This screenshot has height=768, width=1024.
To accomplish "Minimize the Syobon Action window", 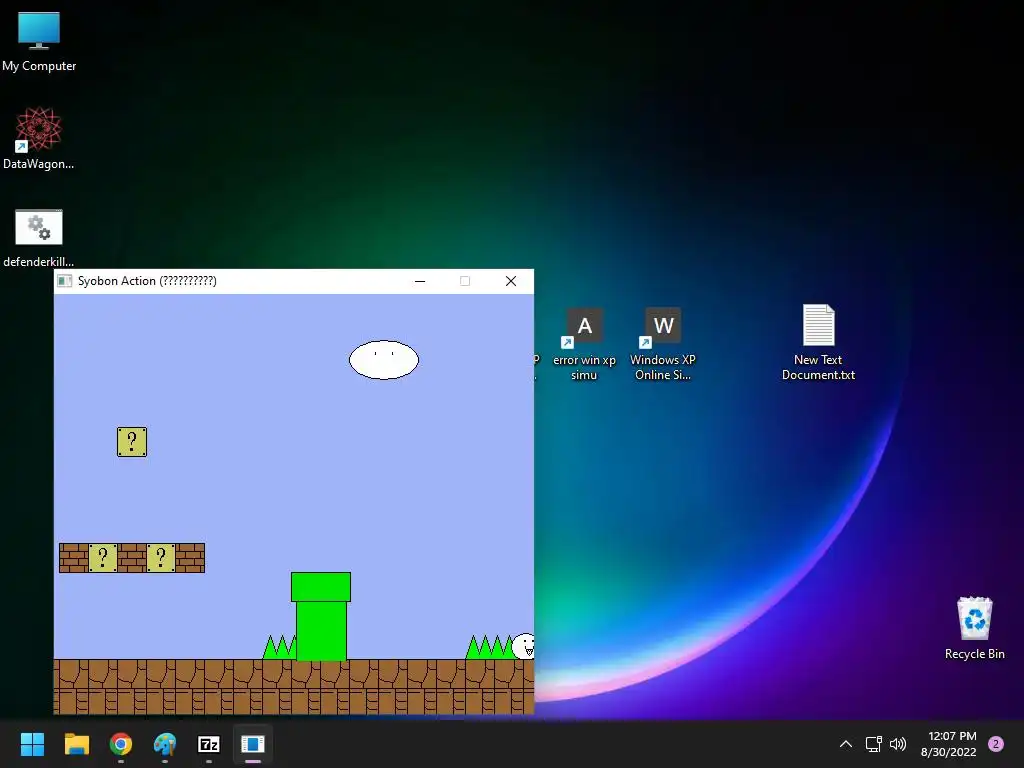I will coord(420,281).
